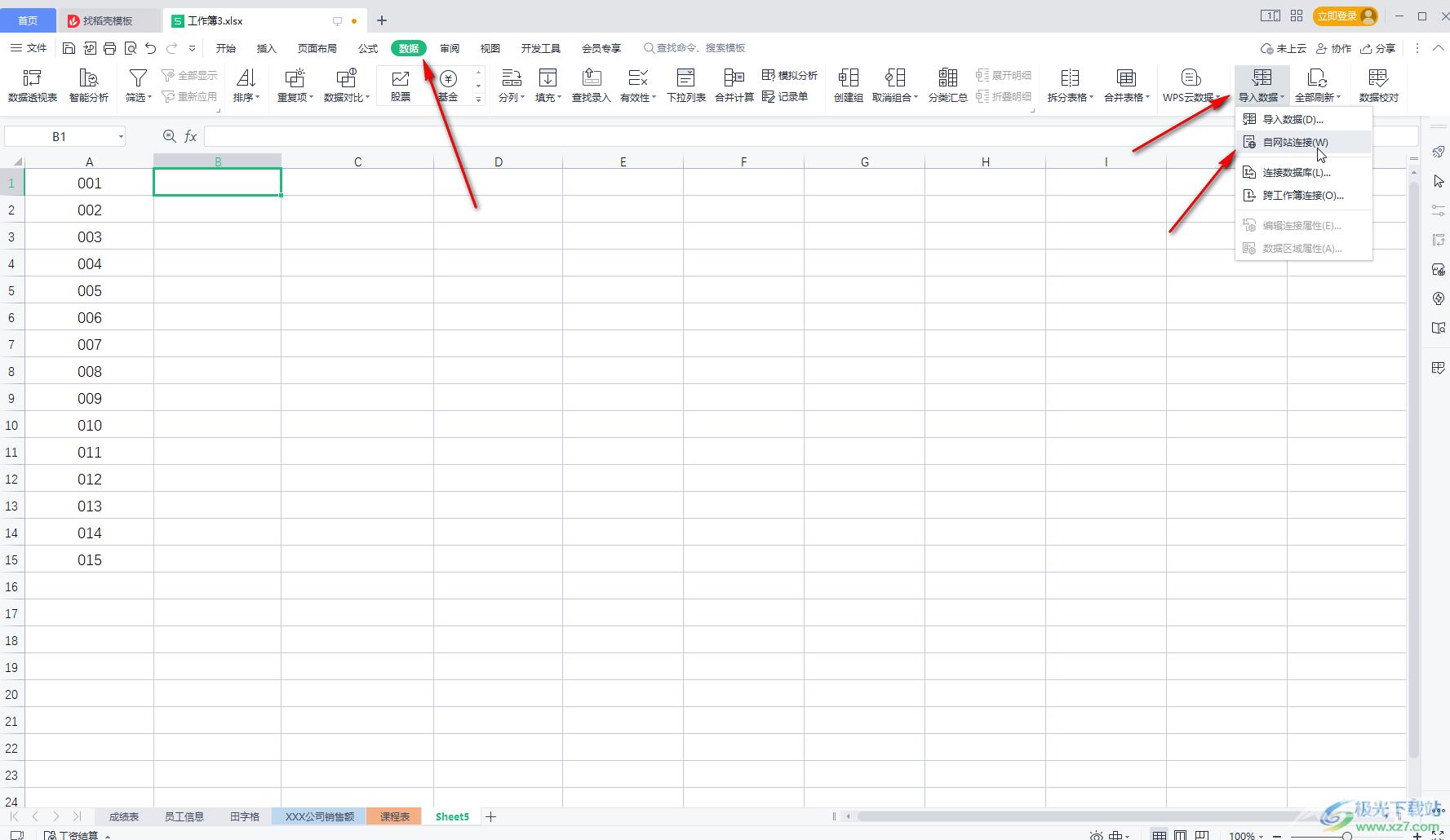The width and height of the screenshot is (1450, 840).
Task: Click the formula bar input field
Action: pyautogui.click(x=810, y=136)
